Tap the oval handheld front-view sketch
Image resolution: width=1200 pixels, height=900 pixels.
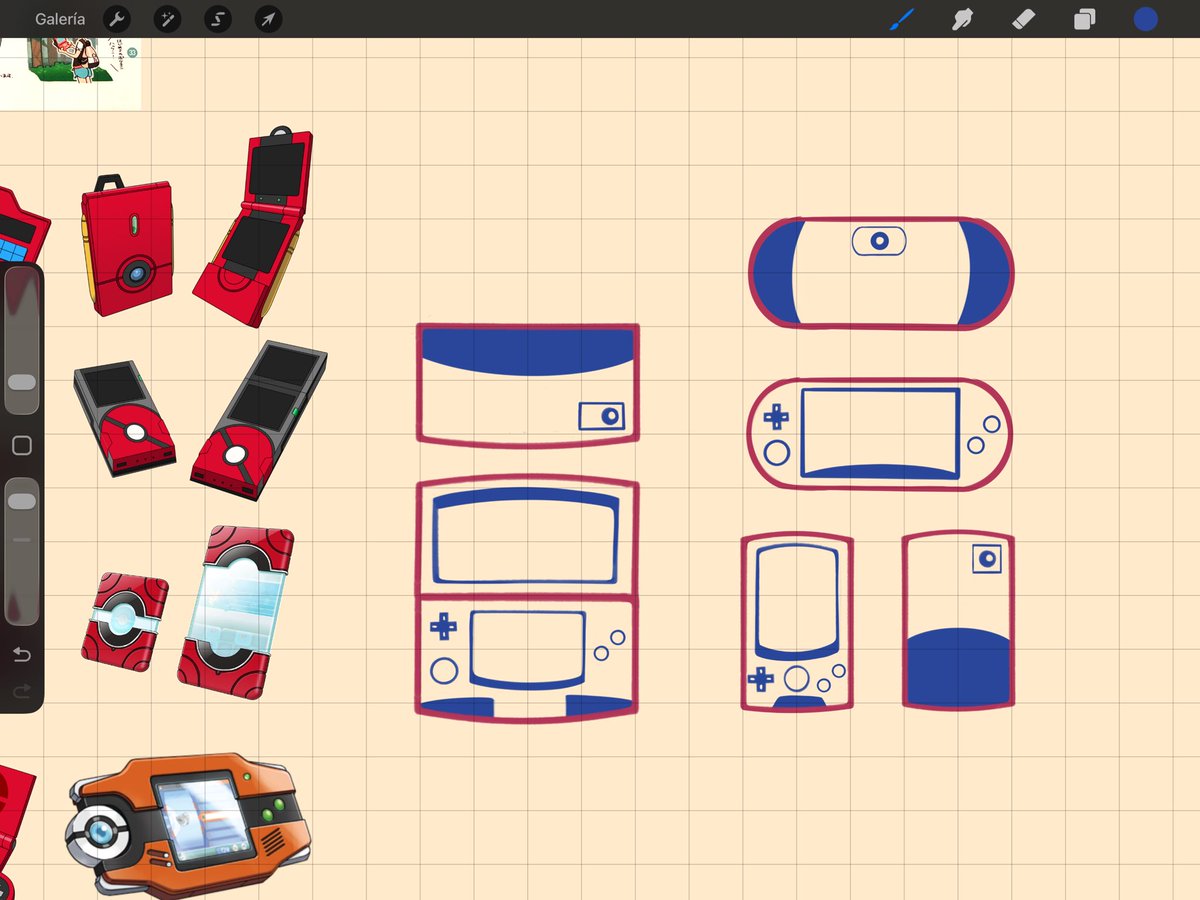click(x=880, y=434)
